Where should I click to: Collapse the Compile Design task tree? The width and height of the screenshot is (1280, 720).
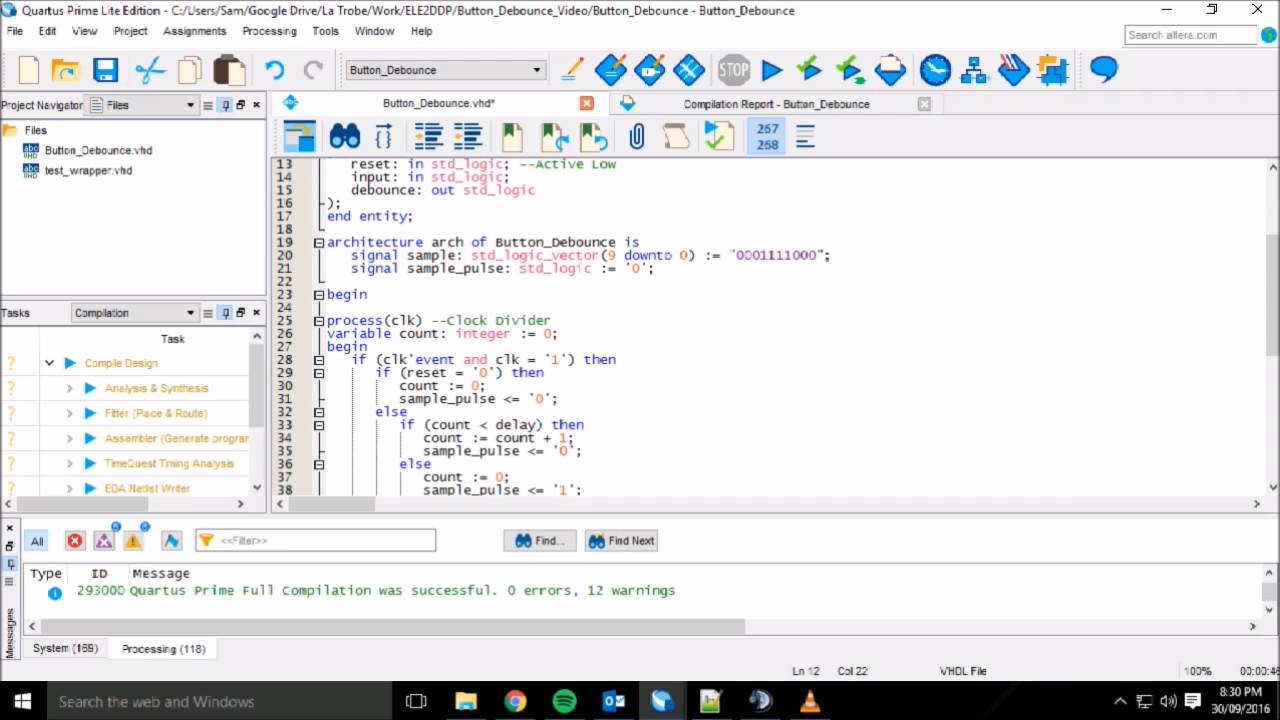tap(49, 363)
